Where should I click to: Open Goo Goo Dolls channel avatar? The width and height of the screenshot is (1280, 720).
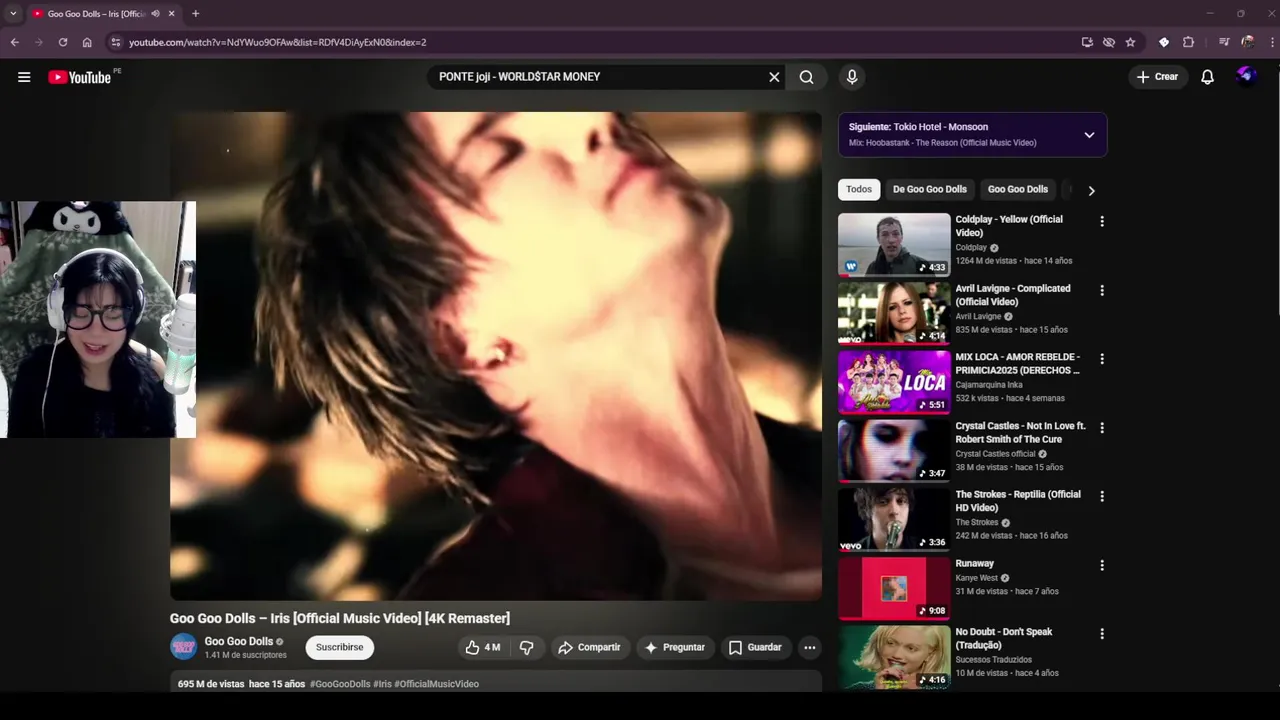[x=183, y=647]
